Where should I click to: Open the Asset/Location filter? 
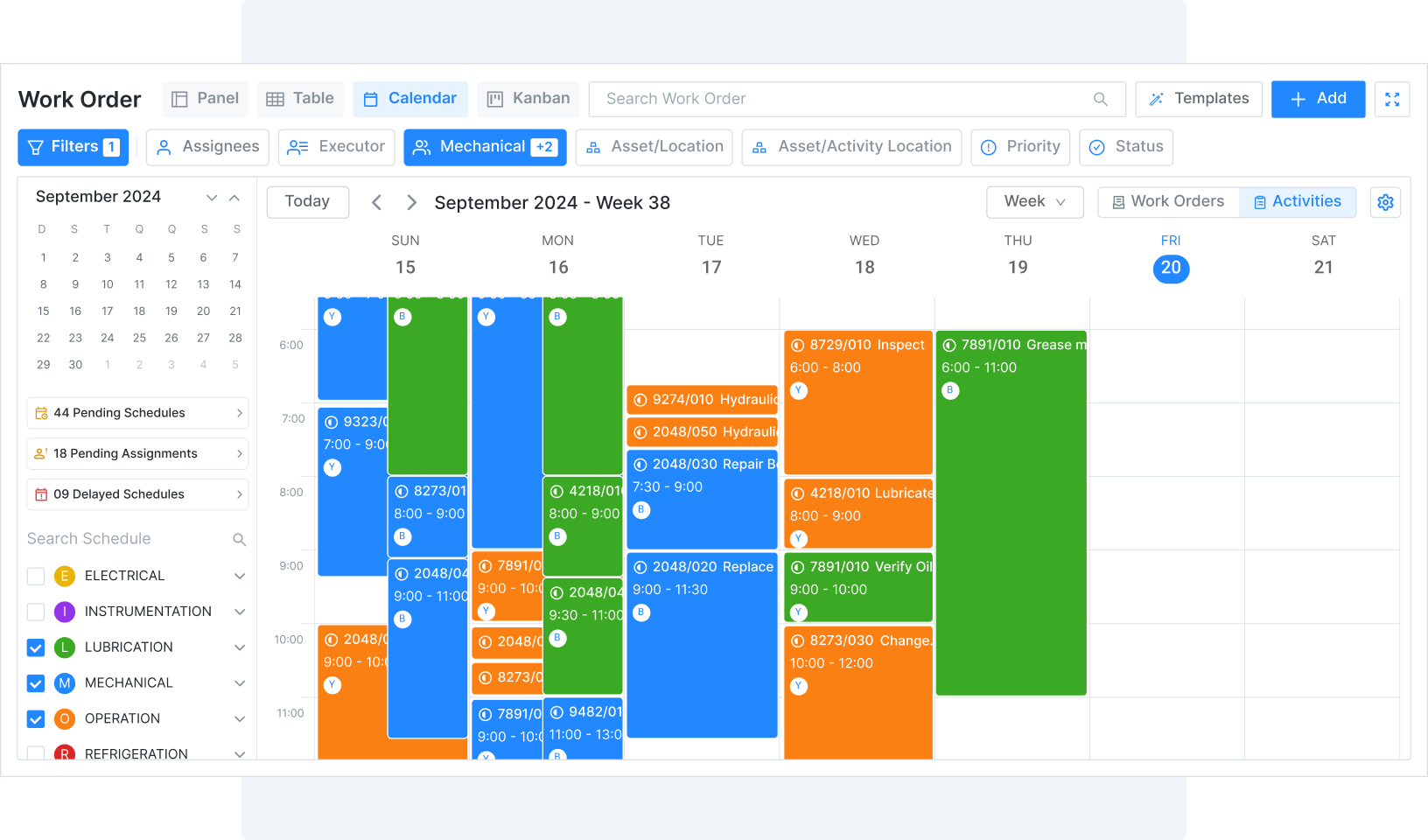[654, 146]
